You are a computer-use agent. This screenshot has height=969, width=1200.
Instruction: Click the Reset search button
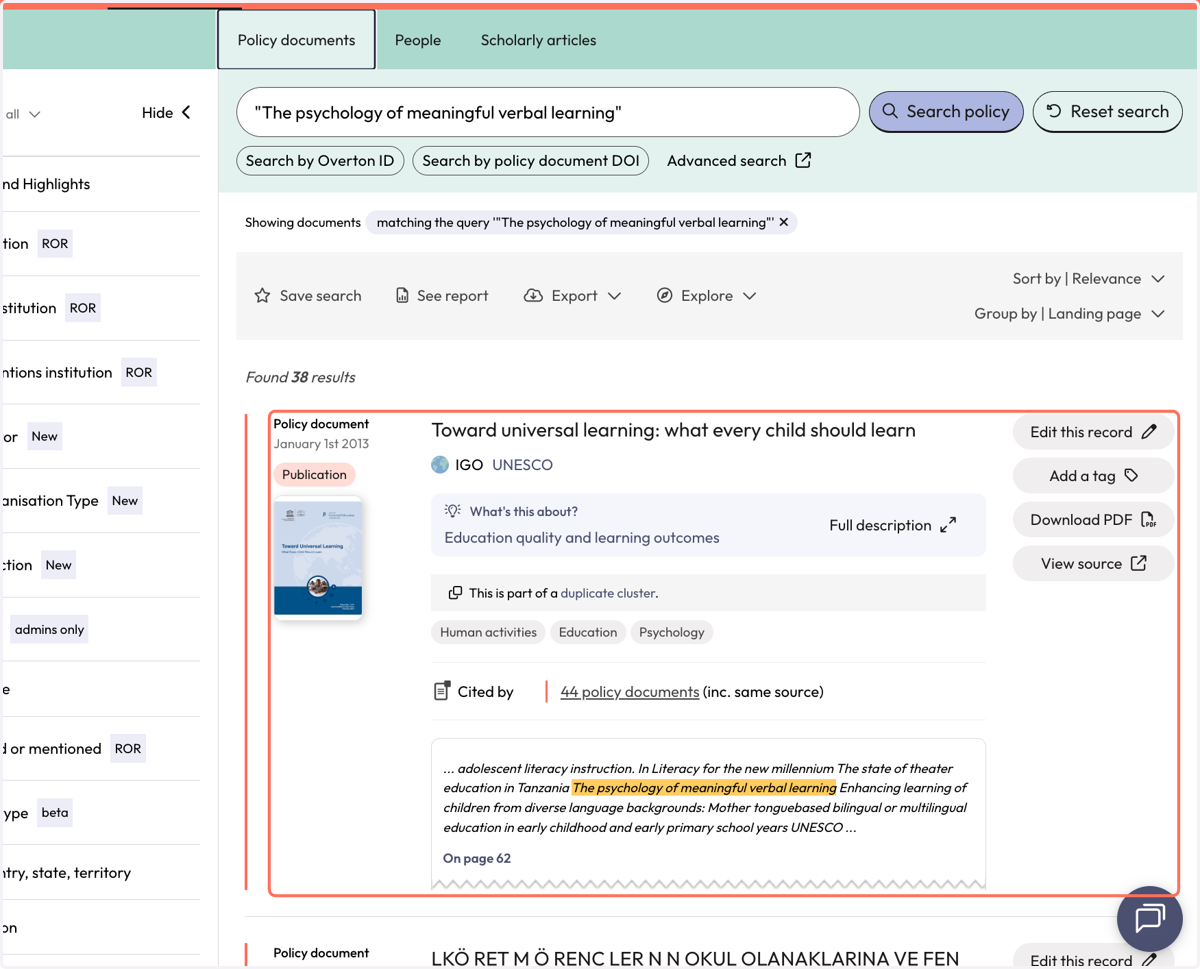coord(1107,111)
